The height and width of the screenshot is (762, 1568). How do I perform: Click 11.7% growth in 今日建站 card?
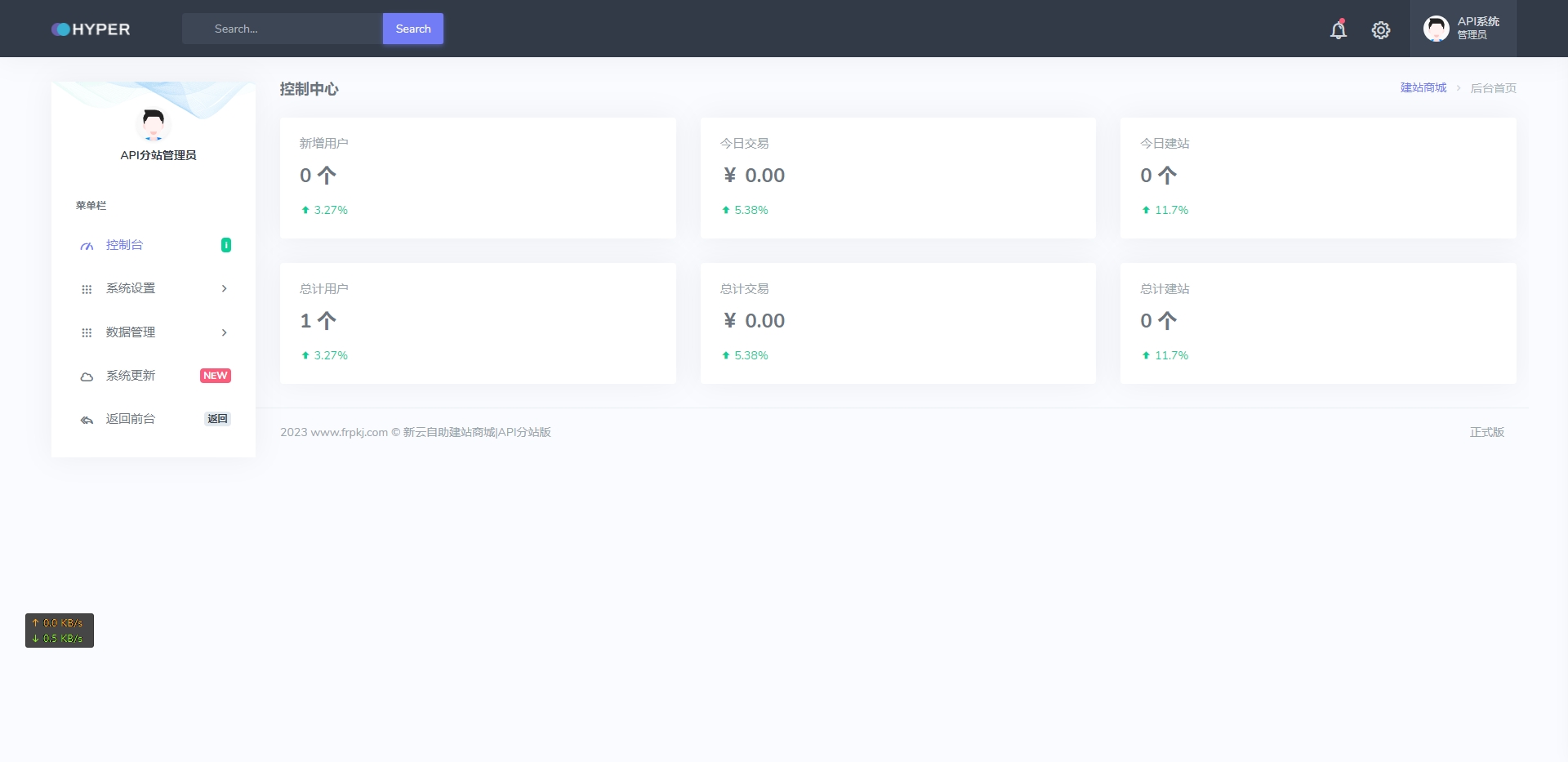pyautogui.click(x=1165, y=210)
